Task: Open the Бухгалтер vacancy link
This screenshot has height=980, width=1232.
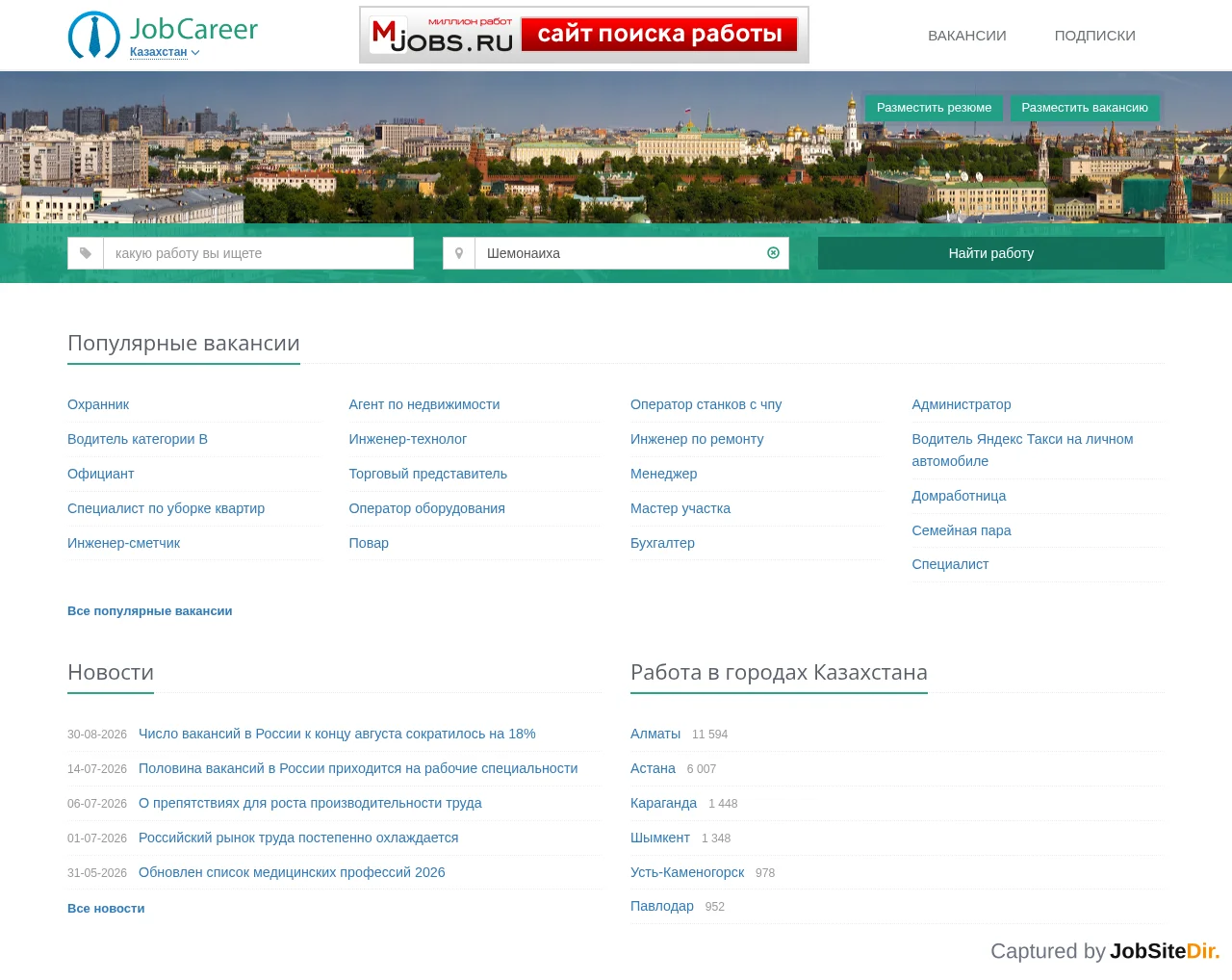Action: point(662,543)
